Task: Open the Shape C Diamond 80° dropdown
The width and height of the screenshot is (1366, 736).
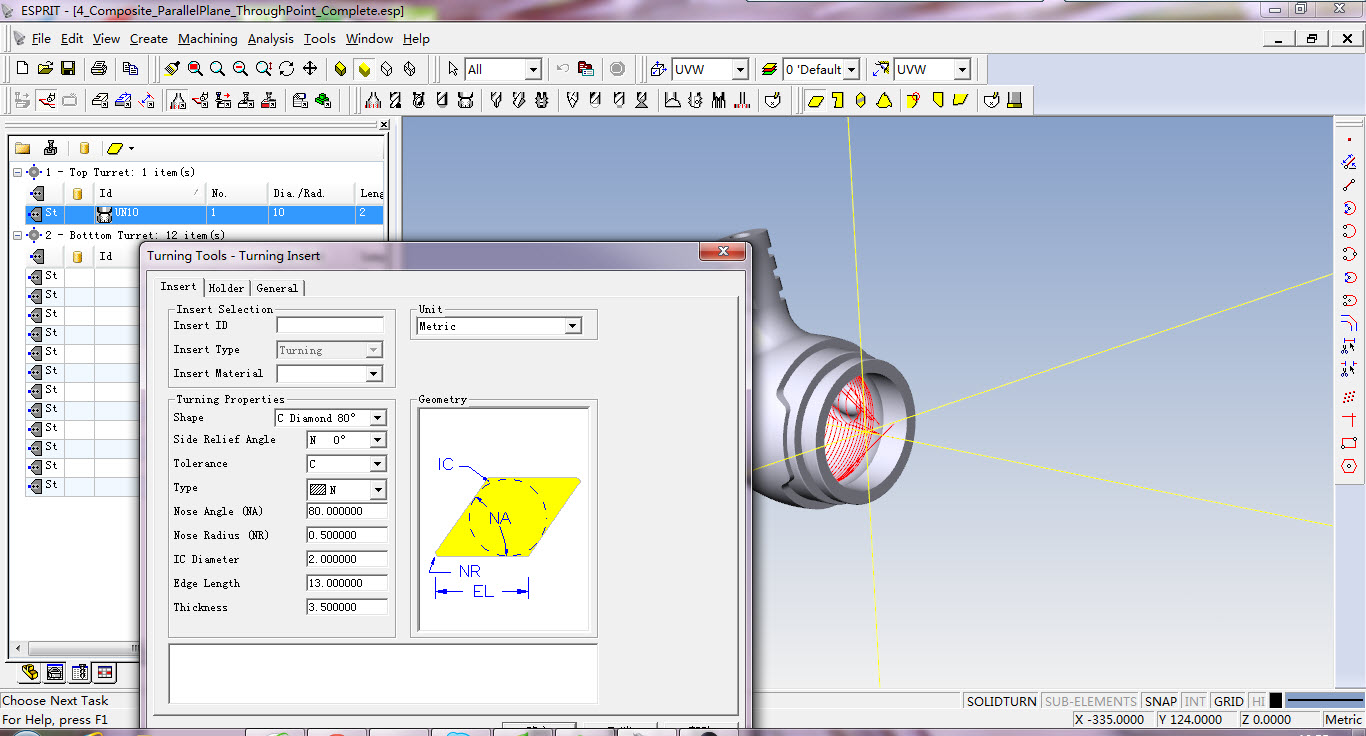Action: (378, 418)
